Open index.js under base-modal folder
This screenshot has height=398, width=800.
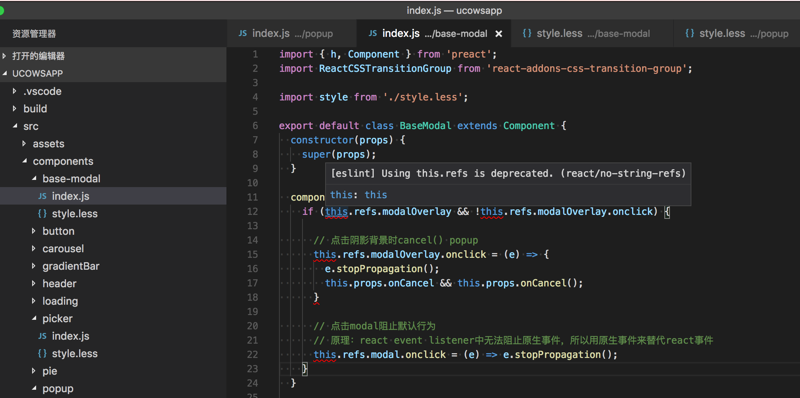click(113, 196)
